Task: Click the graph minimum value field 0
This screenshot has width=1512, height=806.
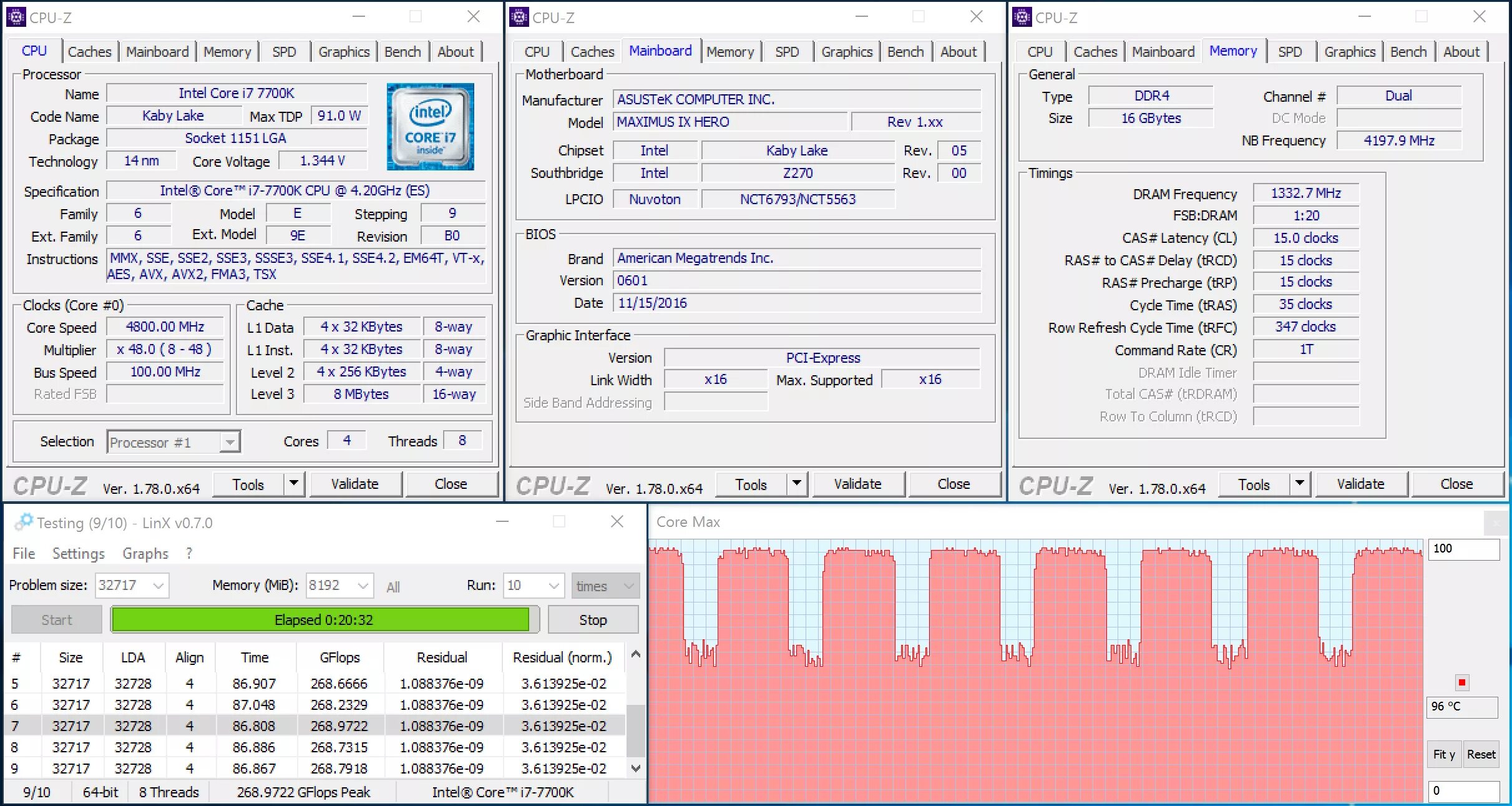Action: point(1463,791)
